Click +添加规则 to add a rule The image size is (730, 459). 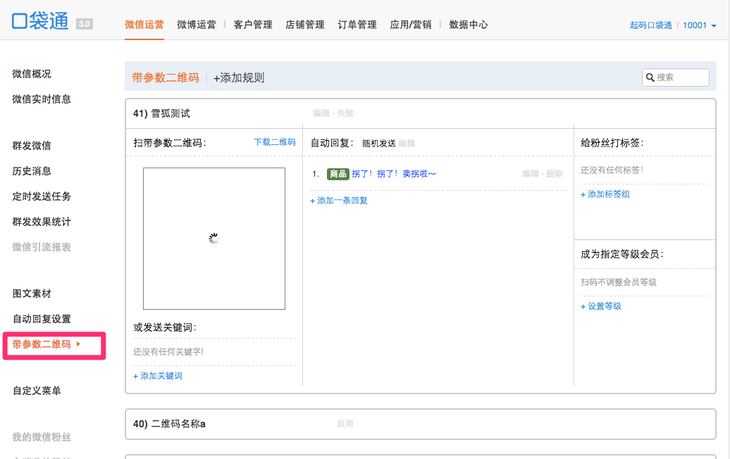pos(239,78)
